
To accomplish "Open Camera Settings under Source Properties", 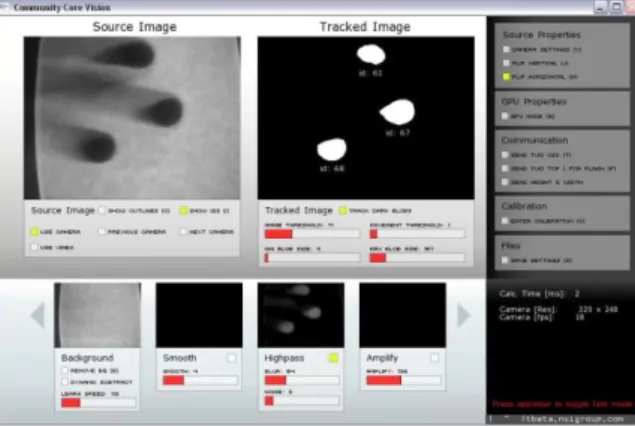I will (x=506, y=49).
